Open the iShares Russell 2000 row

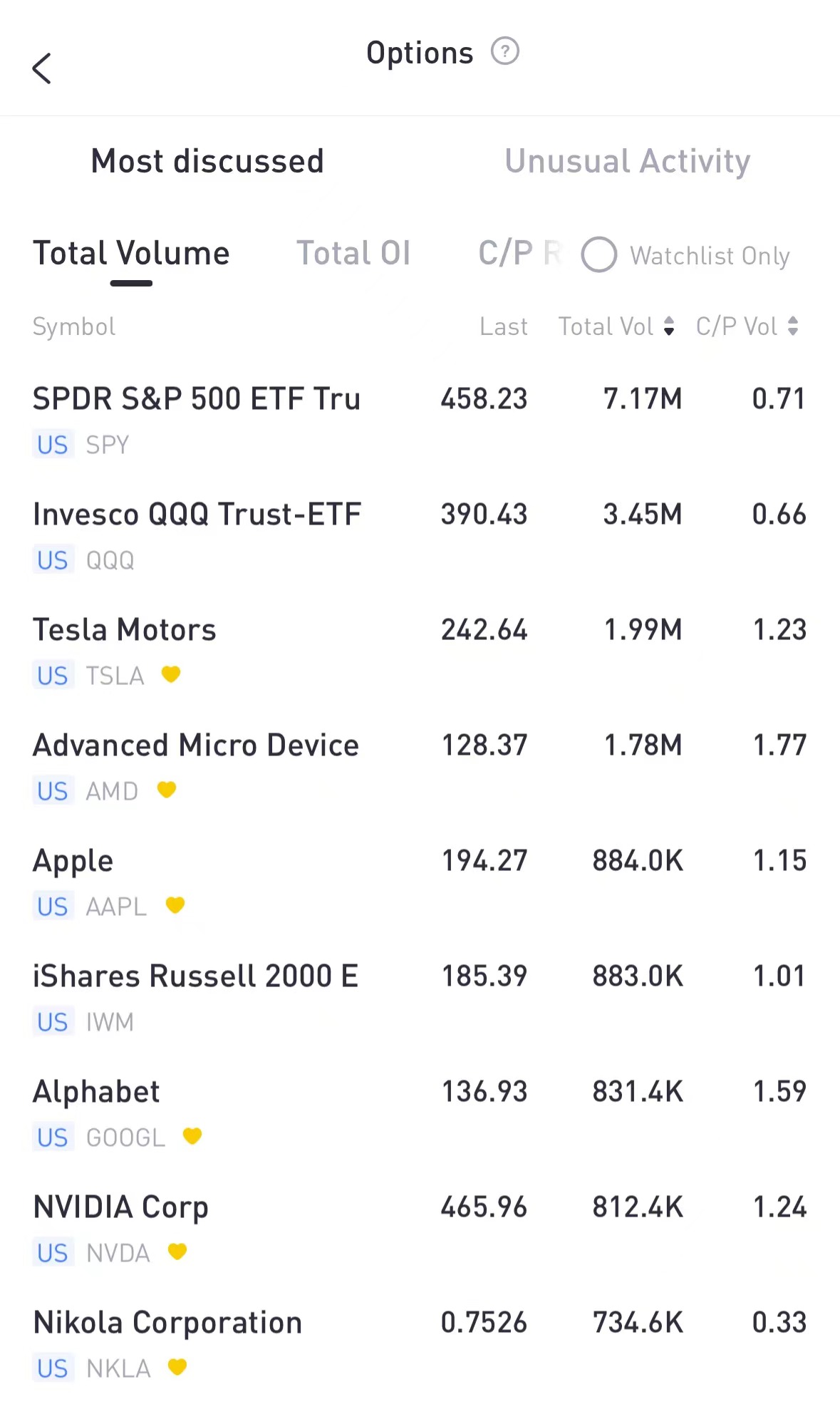(196, 976)
